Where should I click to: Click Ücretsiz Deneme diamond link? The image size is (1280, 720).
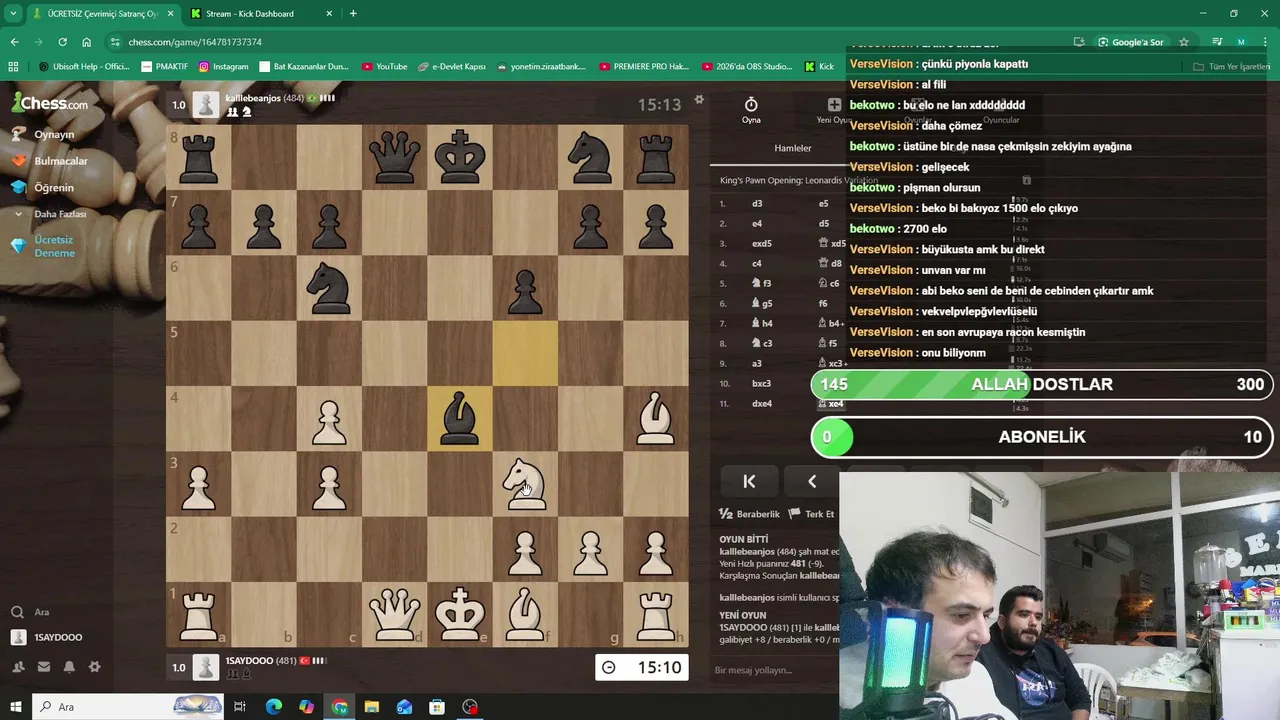[x=44, y=247]
